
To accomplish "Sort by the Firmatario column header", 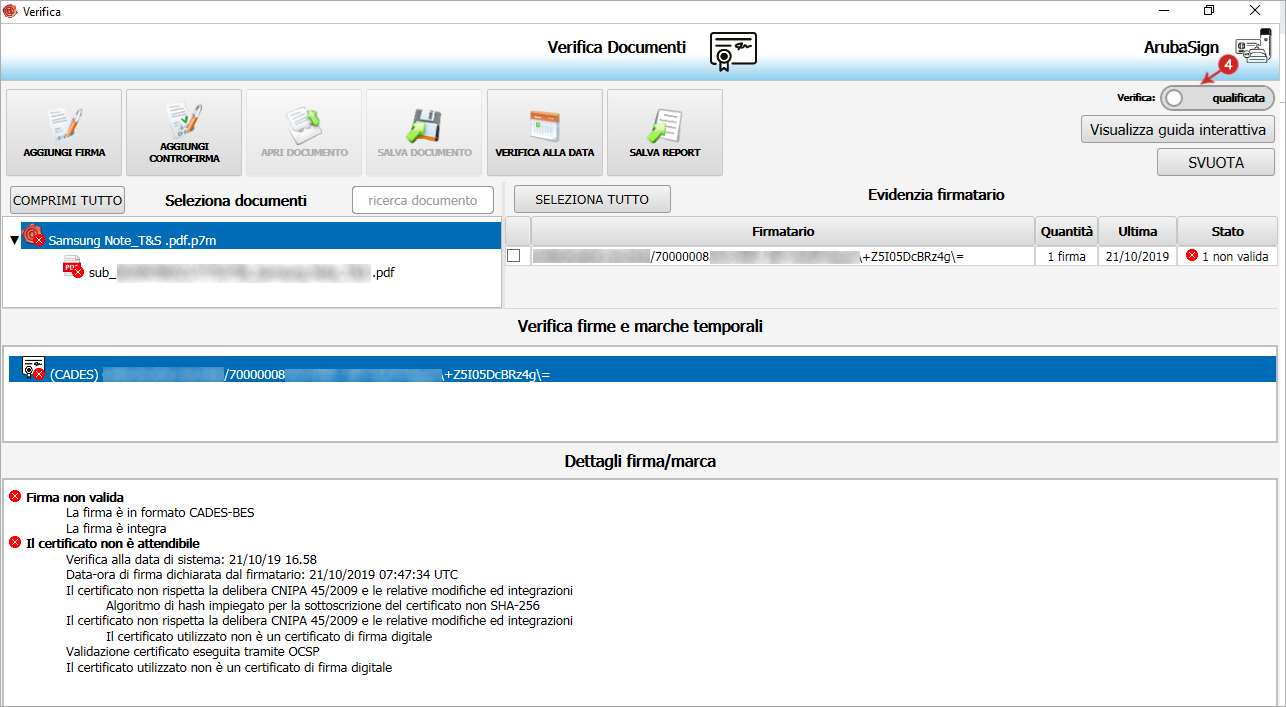I will click(x=783, y=231).
